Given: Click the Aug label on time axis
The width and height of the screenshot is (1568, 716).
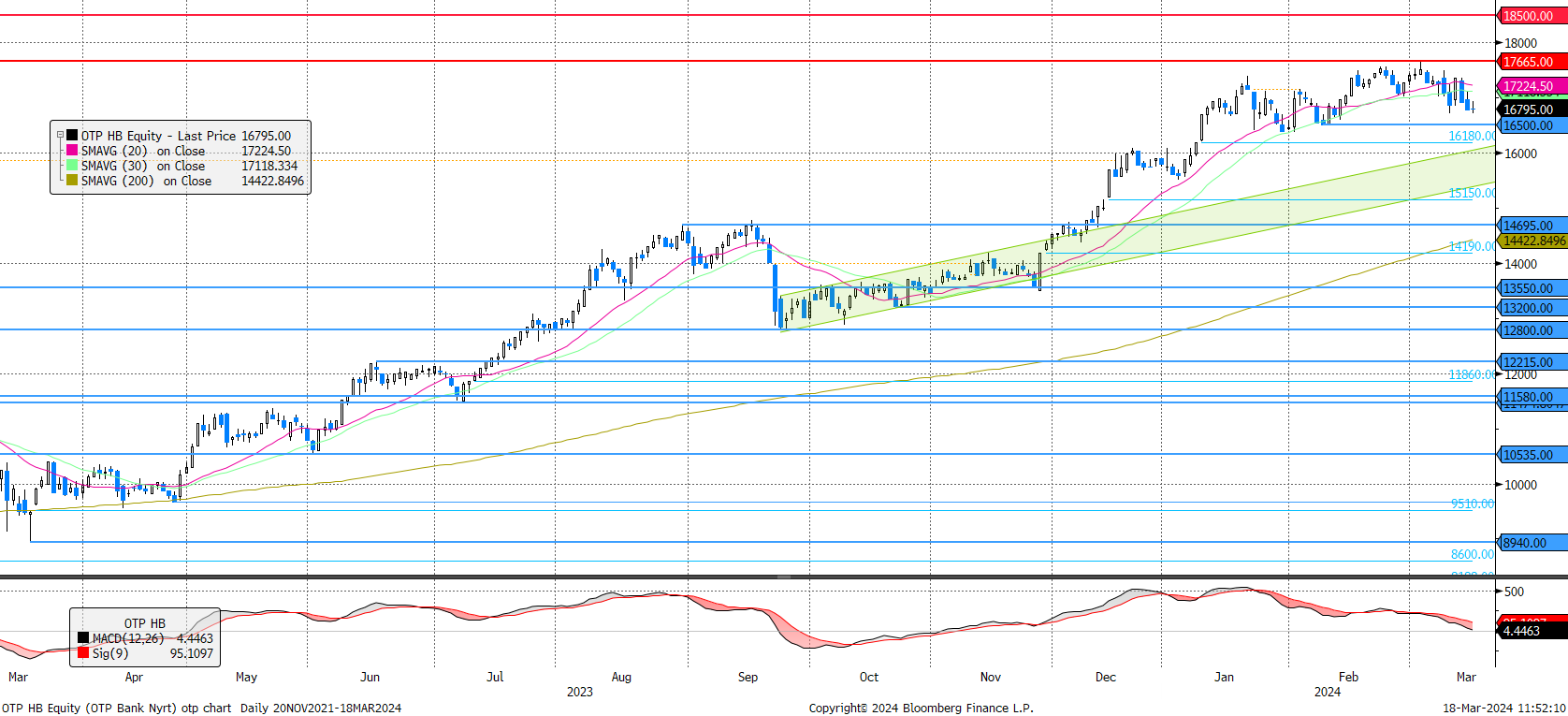Looking at the screenshot, I should pos(621,677).
